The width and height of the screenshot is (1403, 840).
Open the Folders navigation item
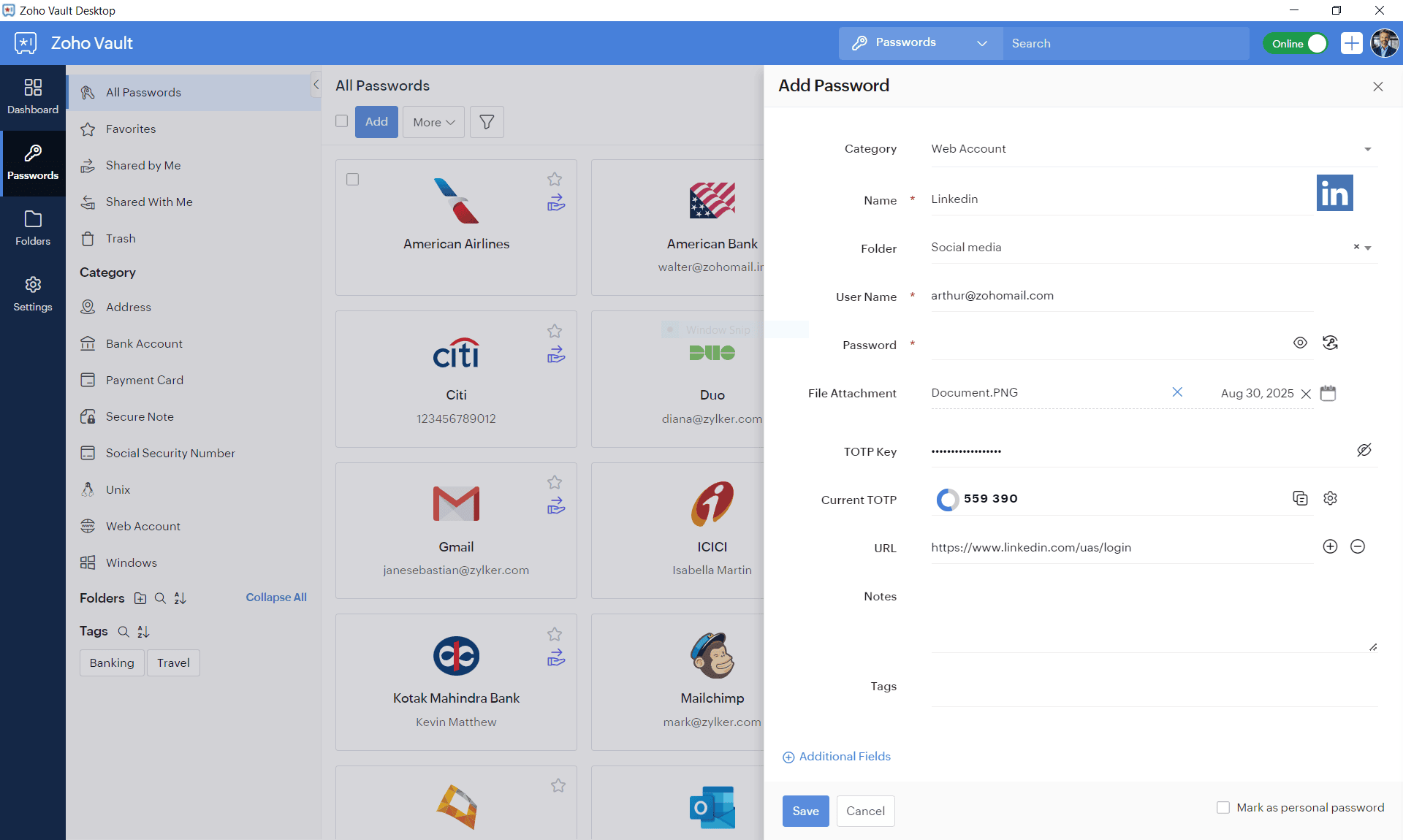33,229
